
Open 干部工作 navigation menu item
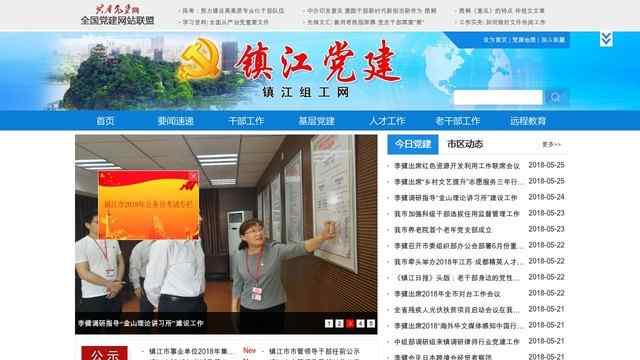pos(246,121)
